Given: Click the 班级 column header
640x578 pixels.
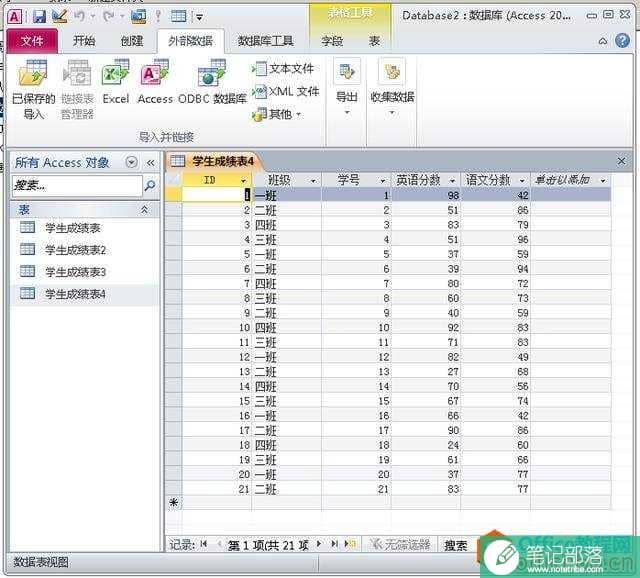Looking at the screenshot, I should 280,180.
